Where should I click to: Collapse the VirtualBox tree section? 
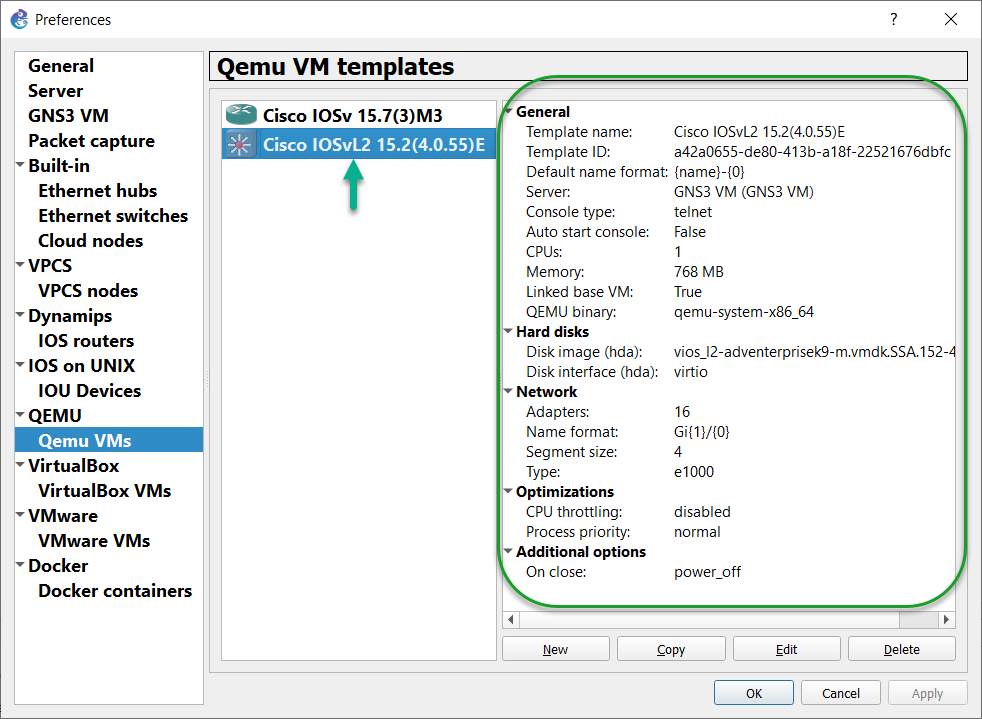click(x=21, y=465)
